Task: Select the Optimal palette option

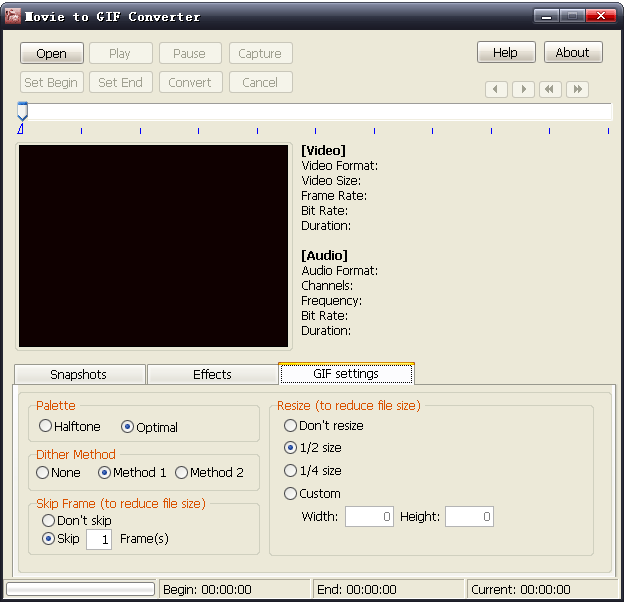Action: (x=149, y=427)
